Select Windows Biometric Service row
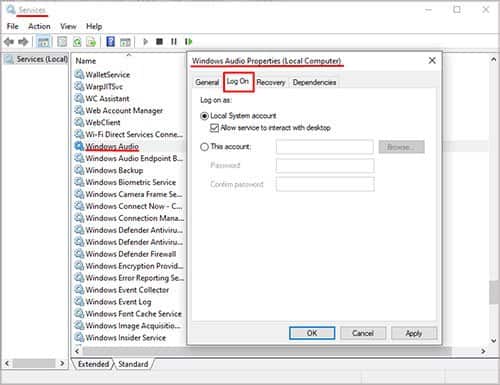Viewport: 500px width, 385px height. click(x=129, y=182)
